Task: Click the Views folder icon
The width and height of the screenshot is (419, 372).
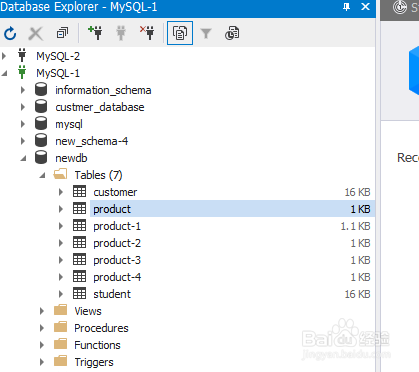Action: point(60,310)
